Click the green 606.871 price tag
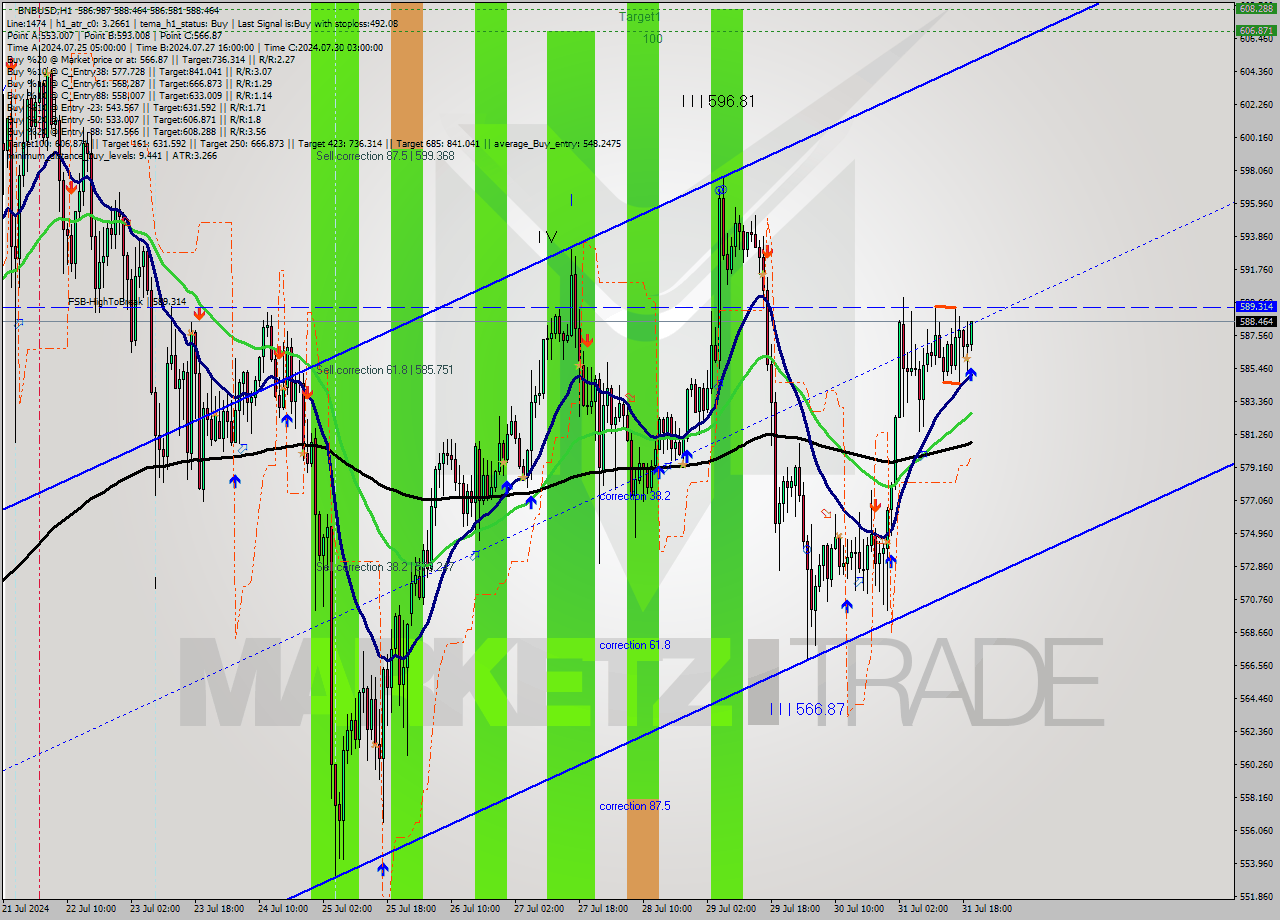 1255,30
